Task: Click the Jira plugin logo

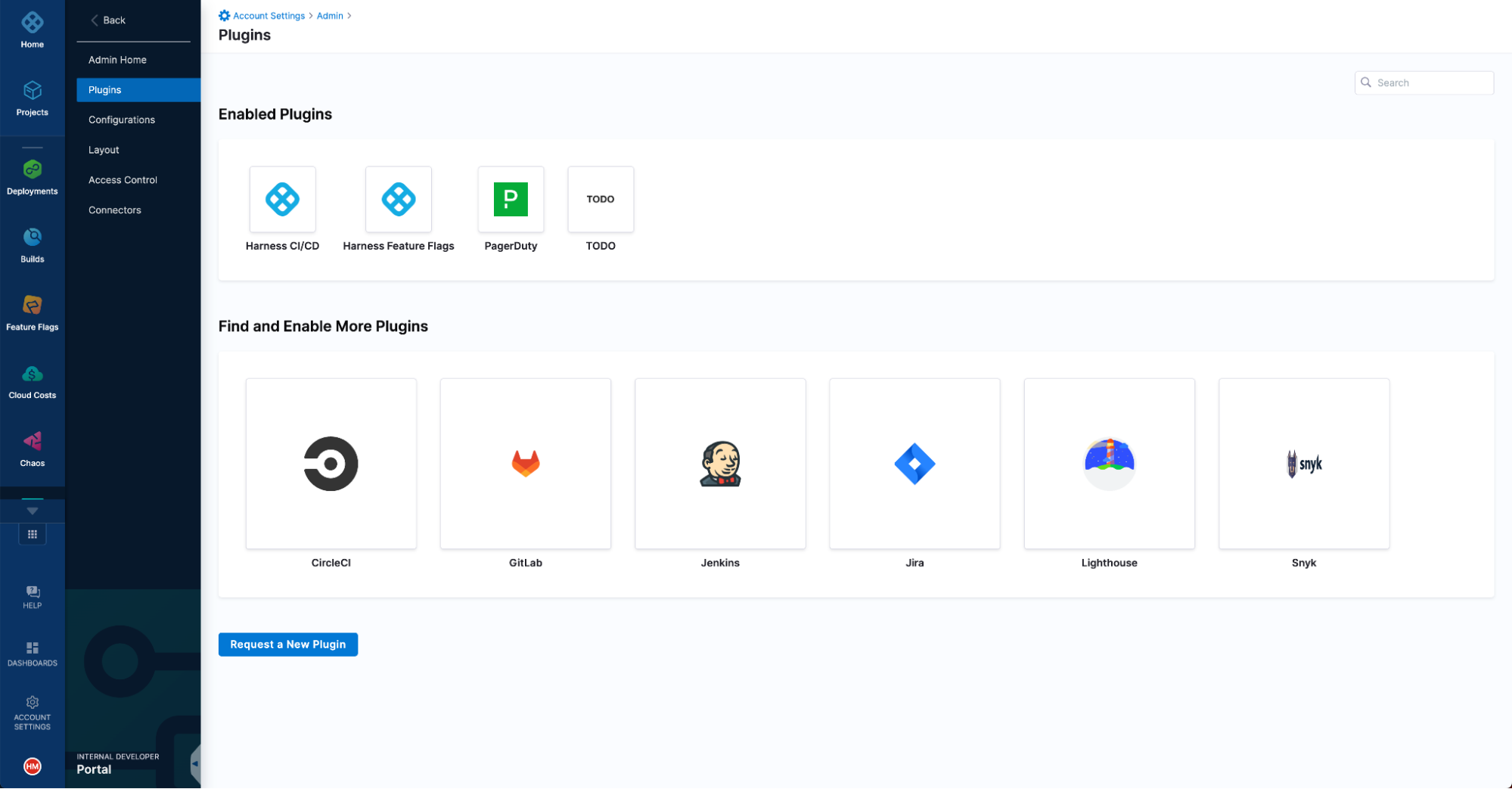Action: 914,464
